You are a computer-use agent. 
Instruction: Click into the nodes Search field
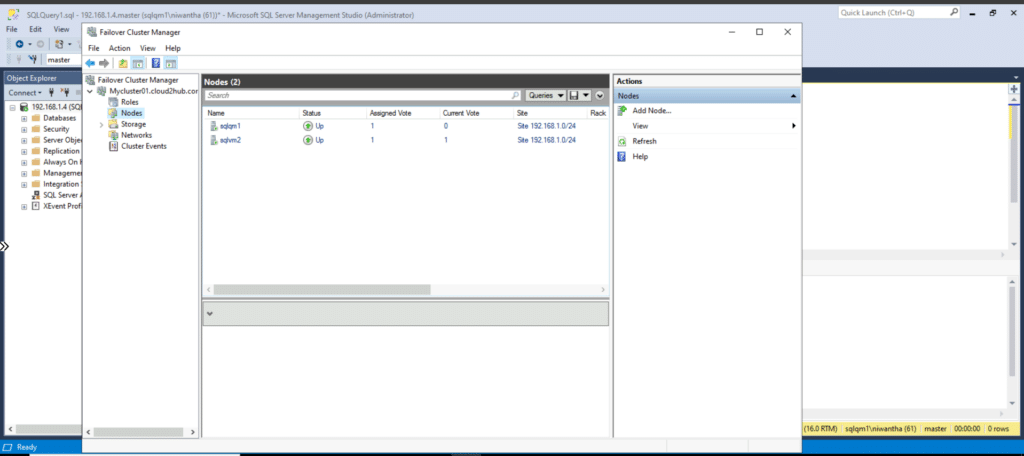point(360,95)
